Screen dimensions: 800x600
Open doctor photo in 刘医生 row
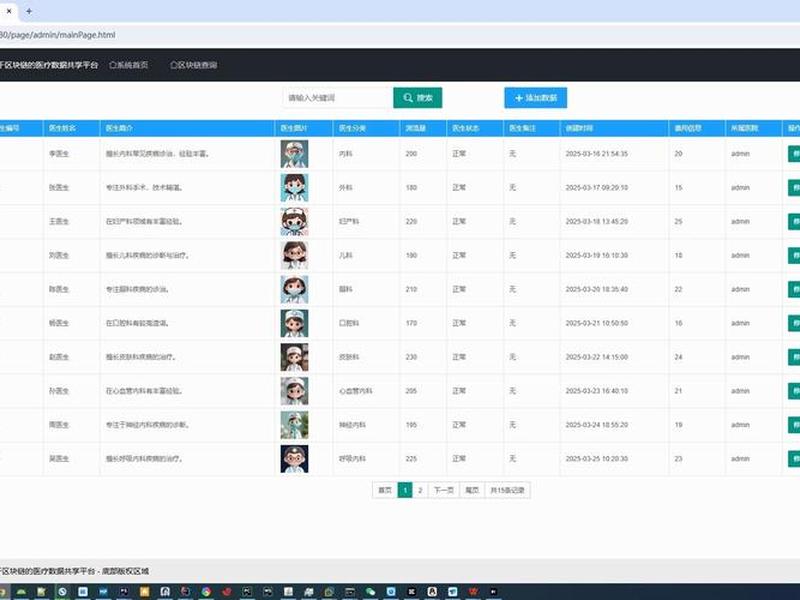pyautogui.click(x=294, y=255)
